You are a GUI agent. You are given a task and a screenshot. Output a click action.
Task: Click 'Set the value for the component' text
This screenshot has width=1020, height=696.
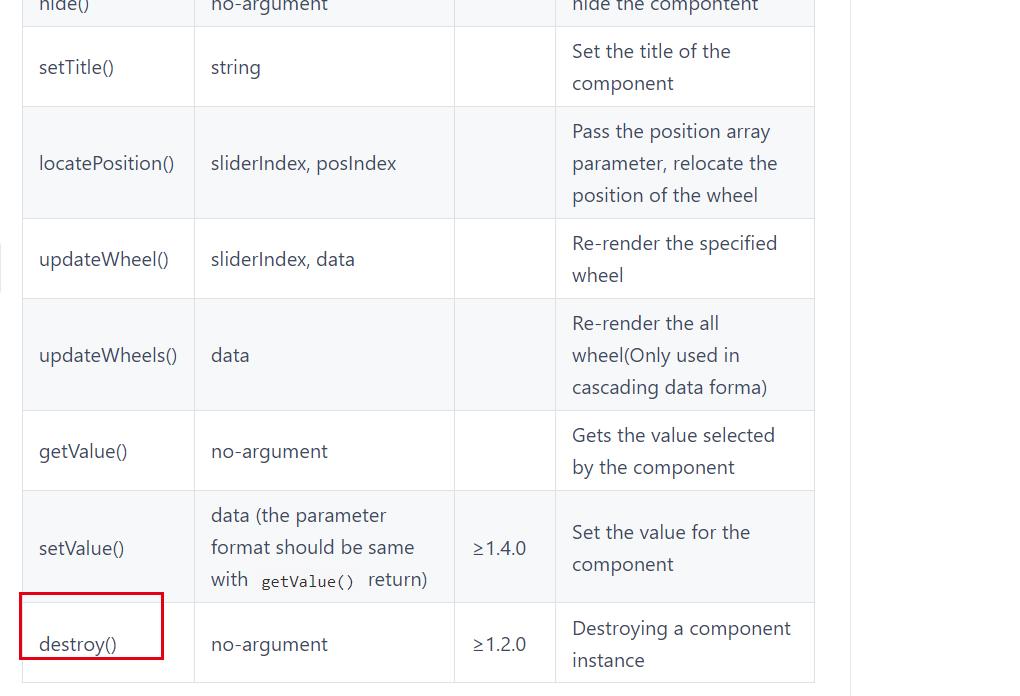pyautogui.click(x=660, y=548)
